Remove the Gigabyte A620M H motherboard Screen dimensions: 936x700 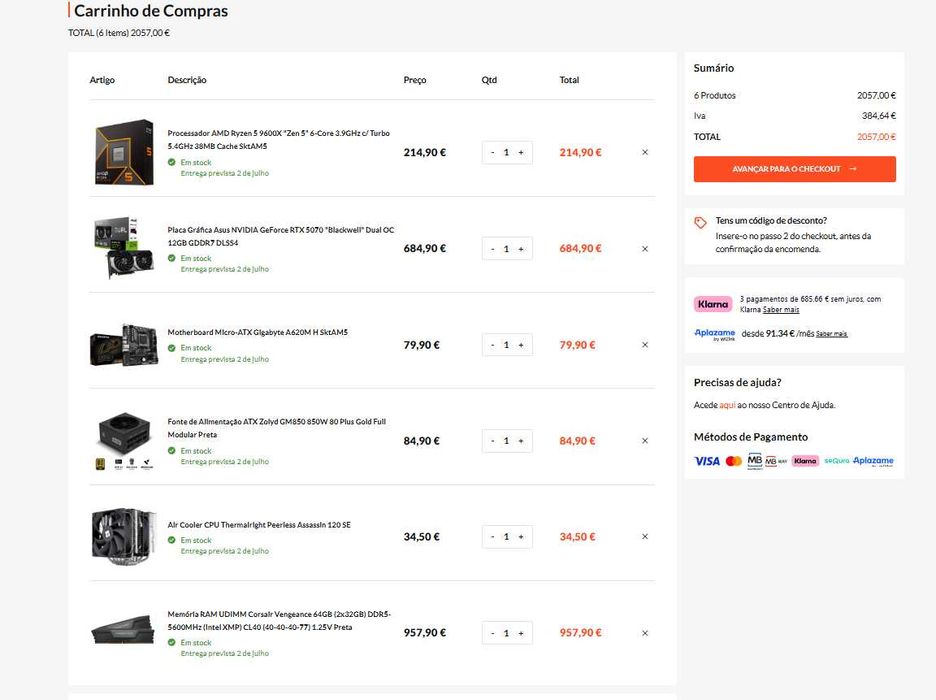point(645,345)
